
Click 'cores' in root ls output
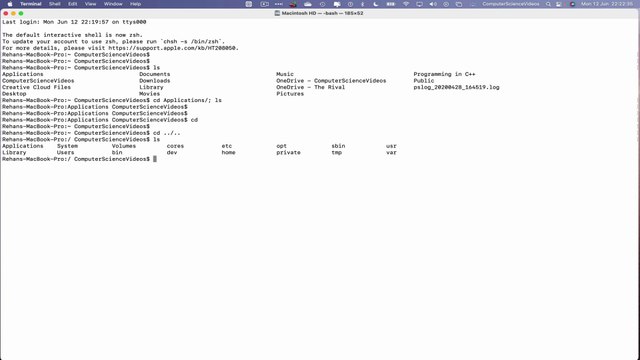point(175,146)
